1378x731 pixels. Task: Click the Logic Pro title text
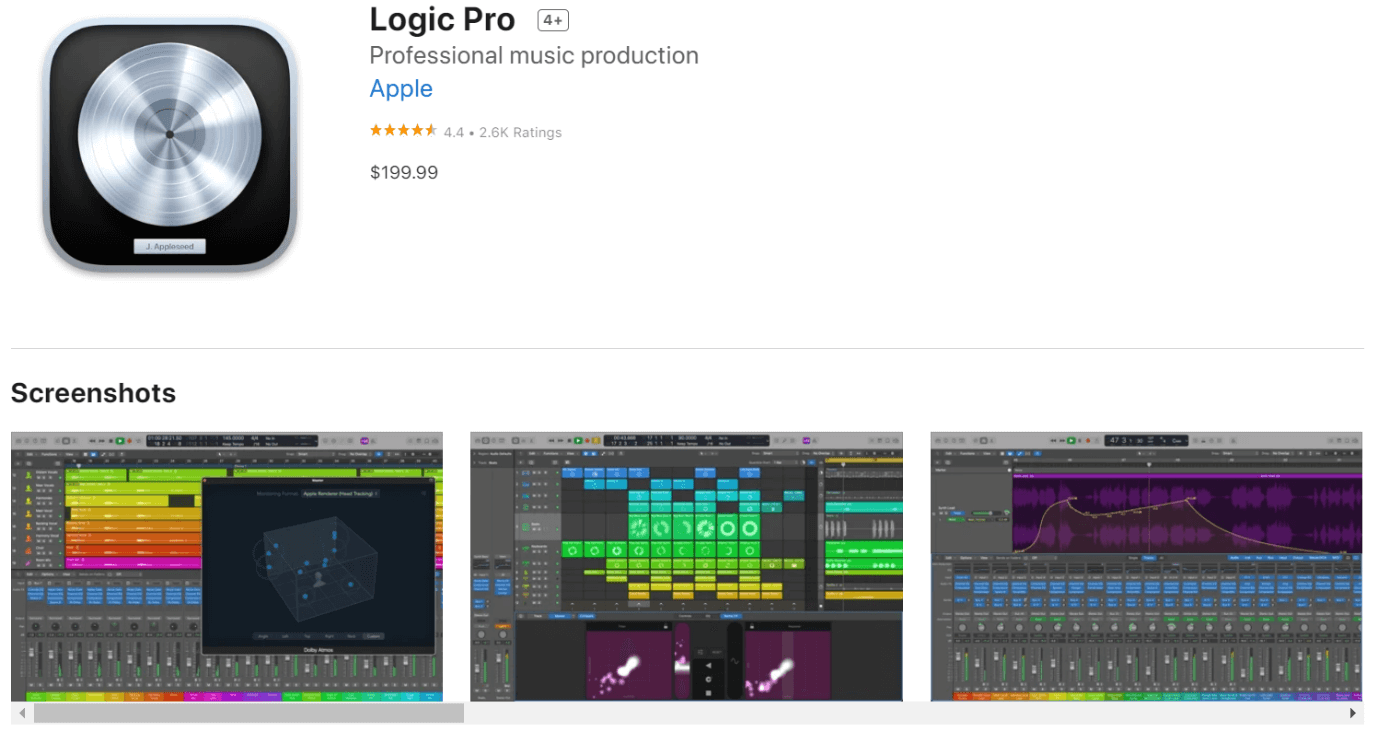coord(442,20)
